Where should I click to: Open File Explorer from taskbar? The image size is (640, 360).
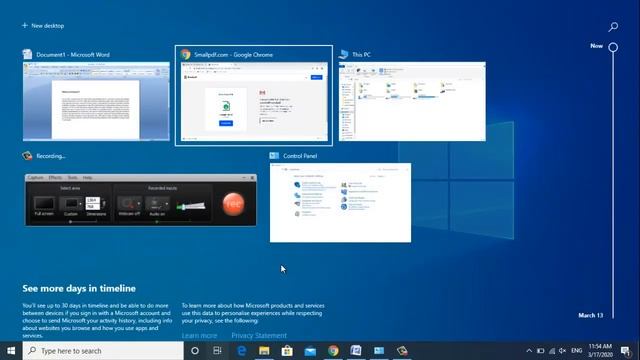pyautogui.click(x=264, y=351)
